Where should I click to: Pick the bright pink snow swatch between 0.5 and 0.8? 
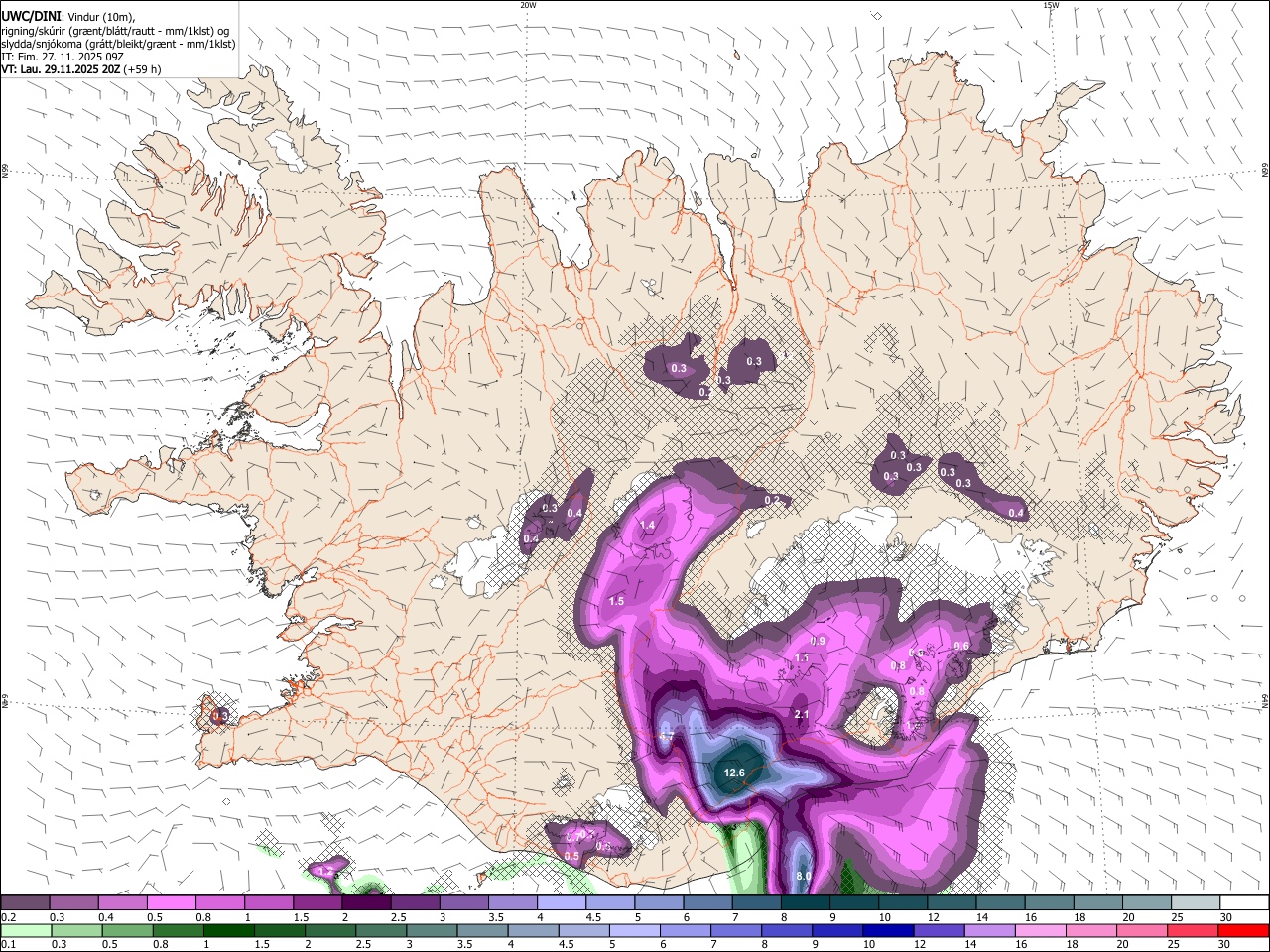pos(171,903)
